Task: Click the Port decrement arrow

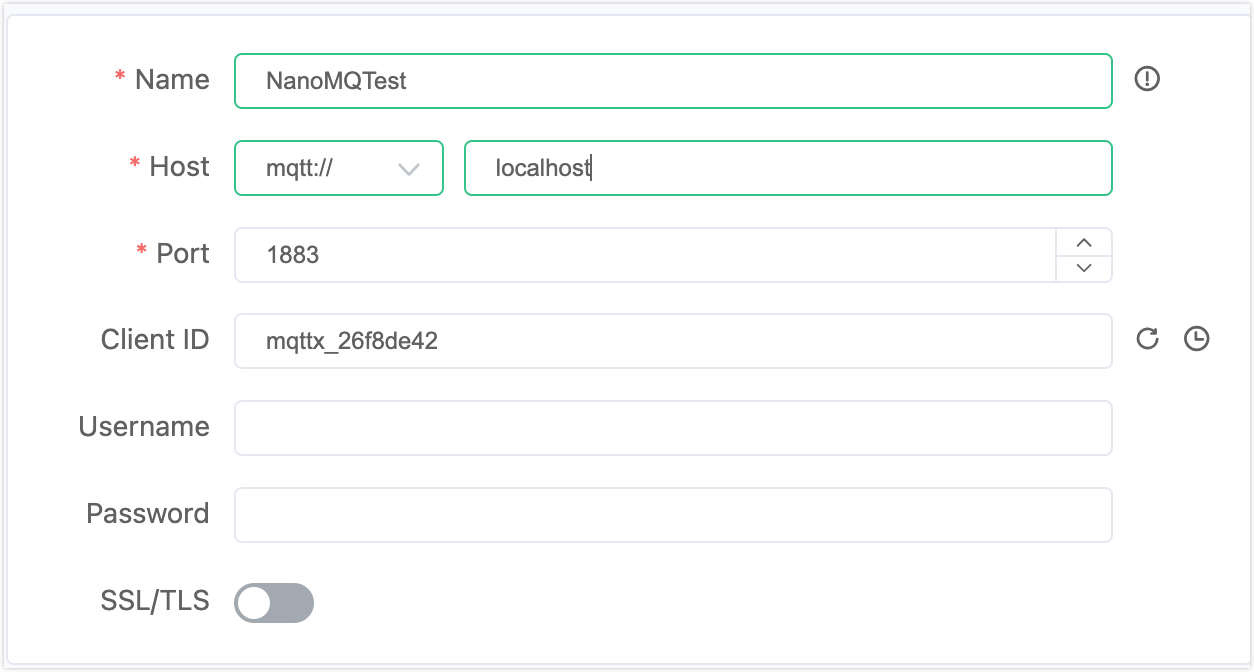Action: [1084, 268]
